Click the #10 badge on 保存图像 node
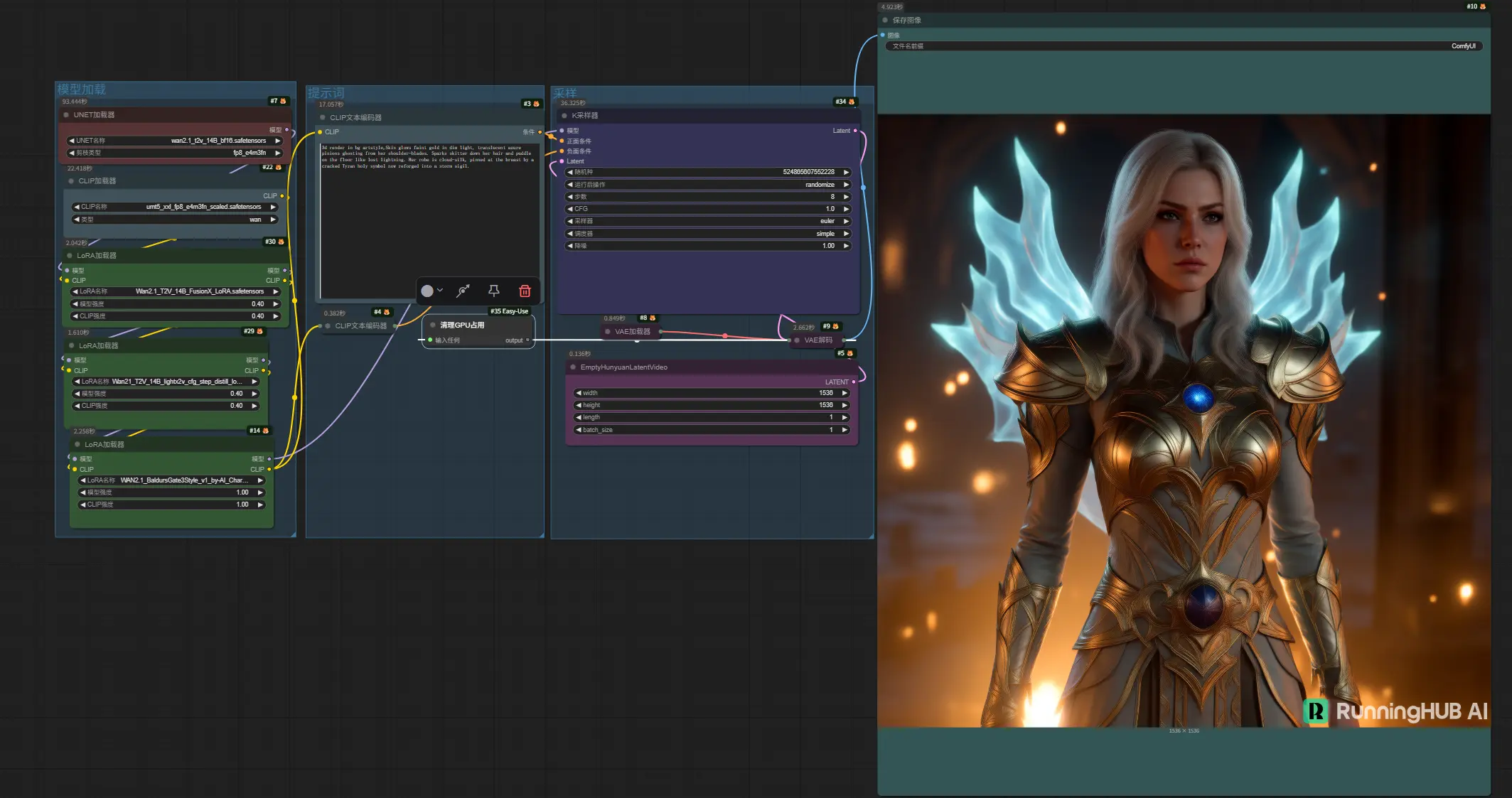The width and height of the screenshot is (1512, 798). (1476, 6)
